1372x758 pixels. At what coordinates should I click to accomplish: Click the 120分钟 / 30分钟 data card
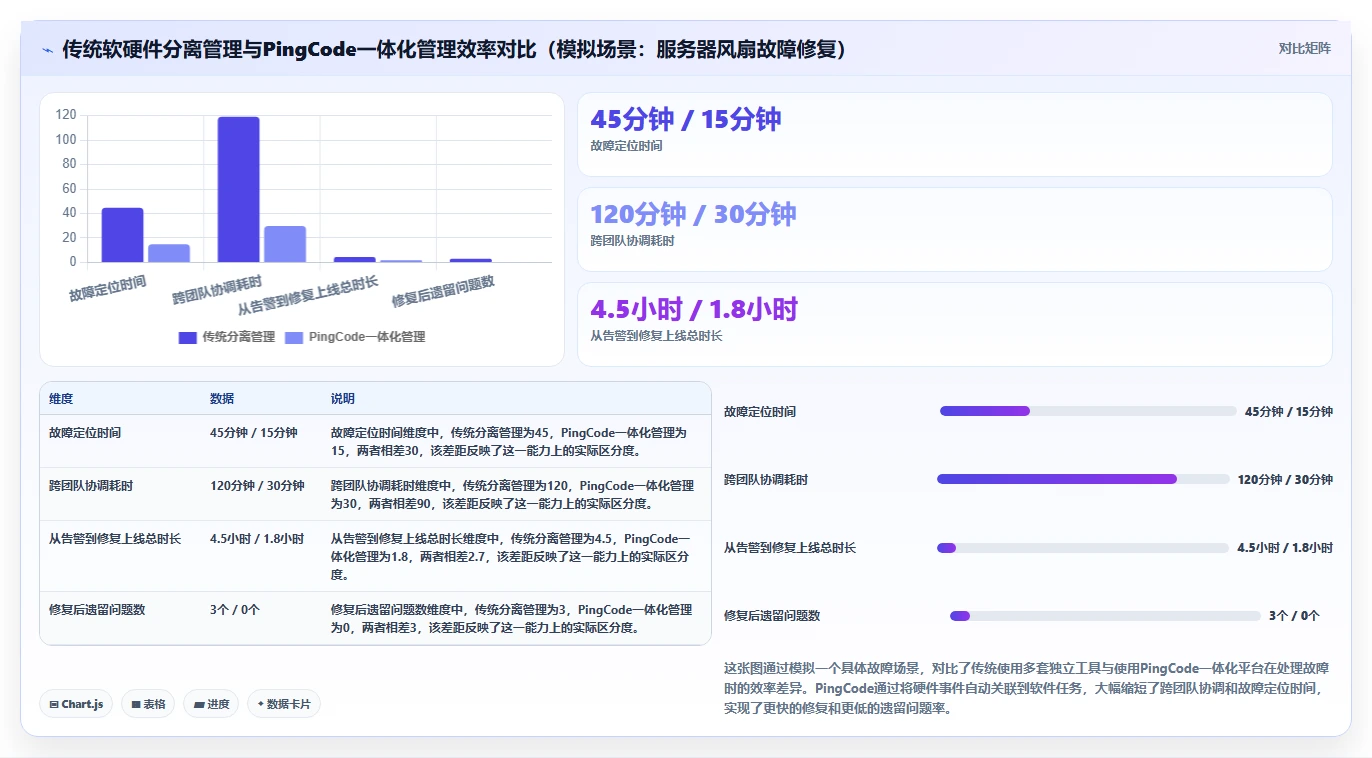955,229
